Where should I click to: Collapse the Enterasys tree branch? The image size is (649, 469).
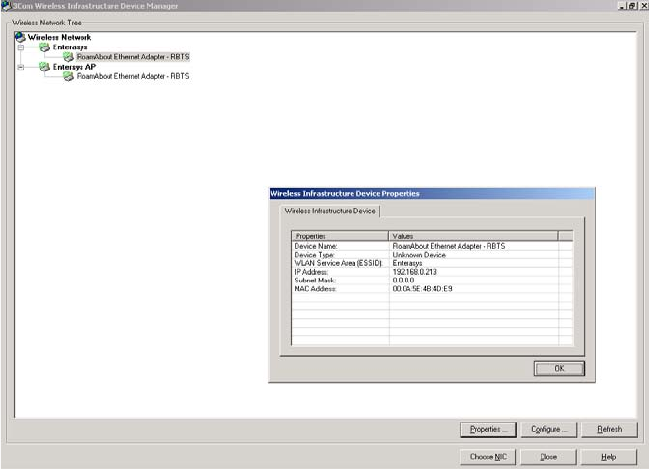pos(21,47)
